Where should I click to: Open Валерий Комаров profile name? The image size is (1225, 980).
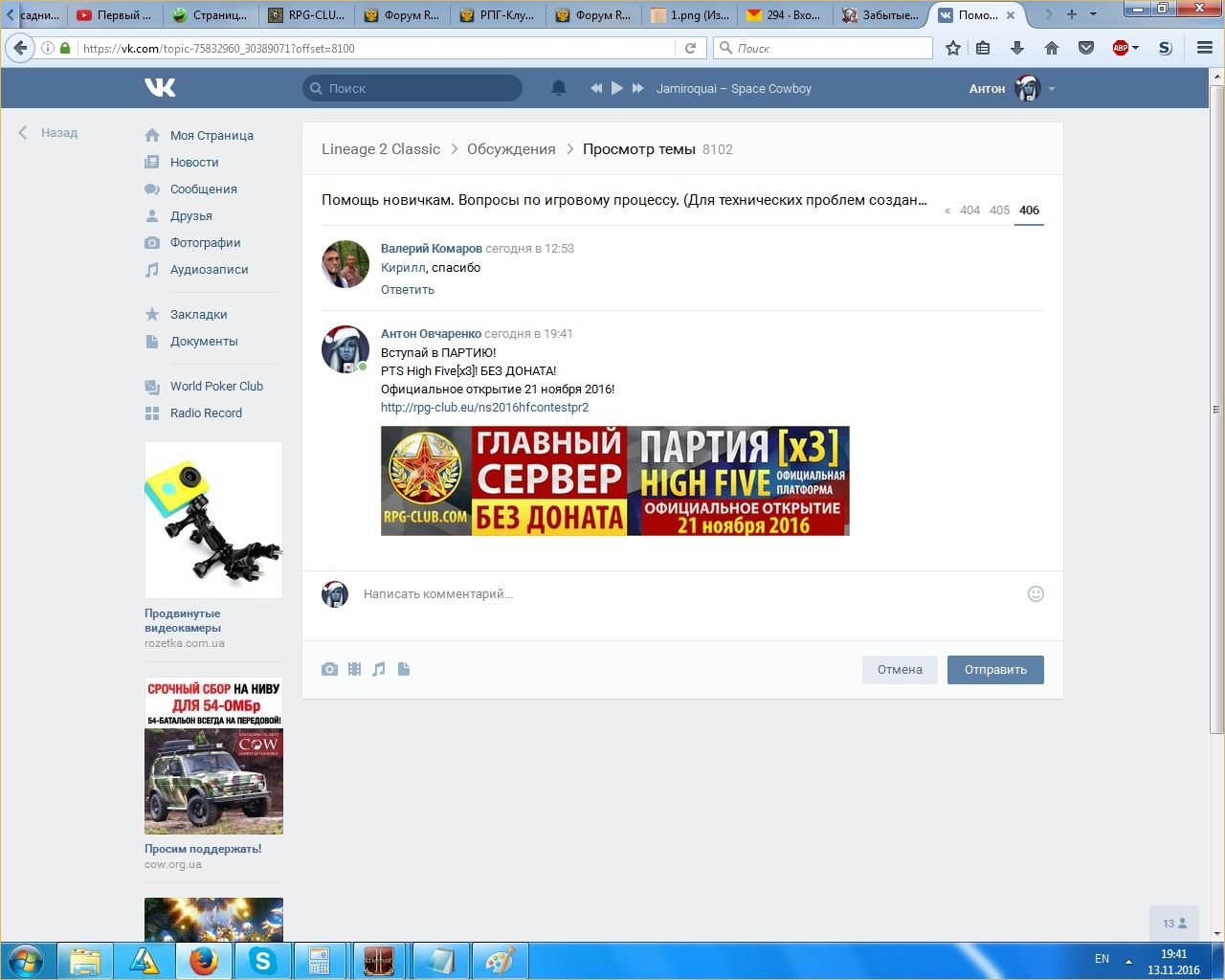[x=432, y=248]
